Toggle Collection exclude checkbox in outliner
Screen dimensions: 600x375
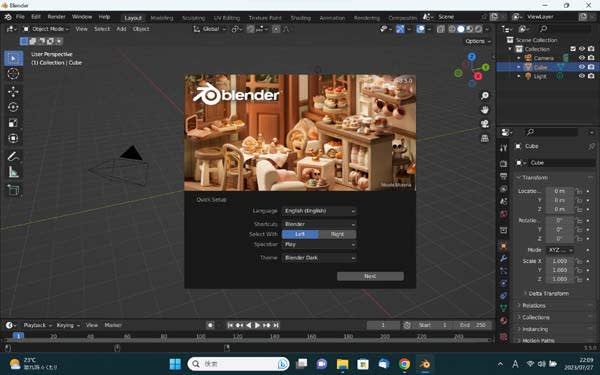573,49
